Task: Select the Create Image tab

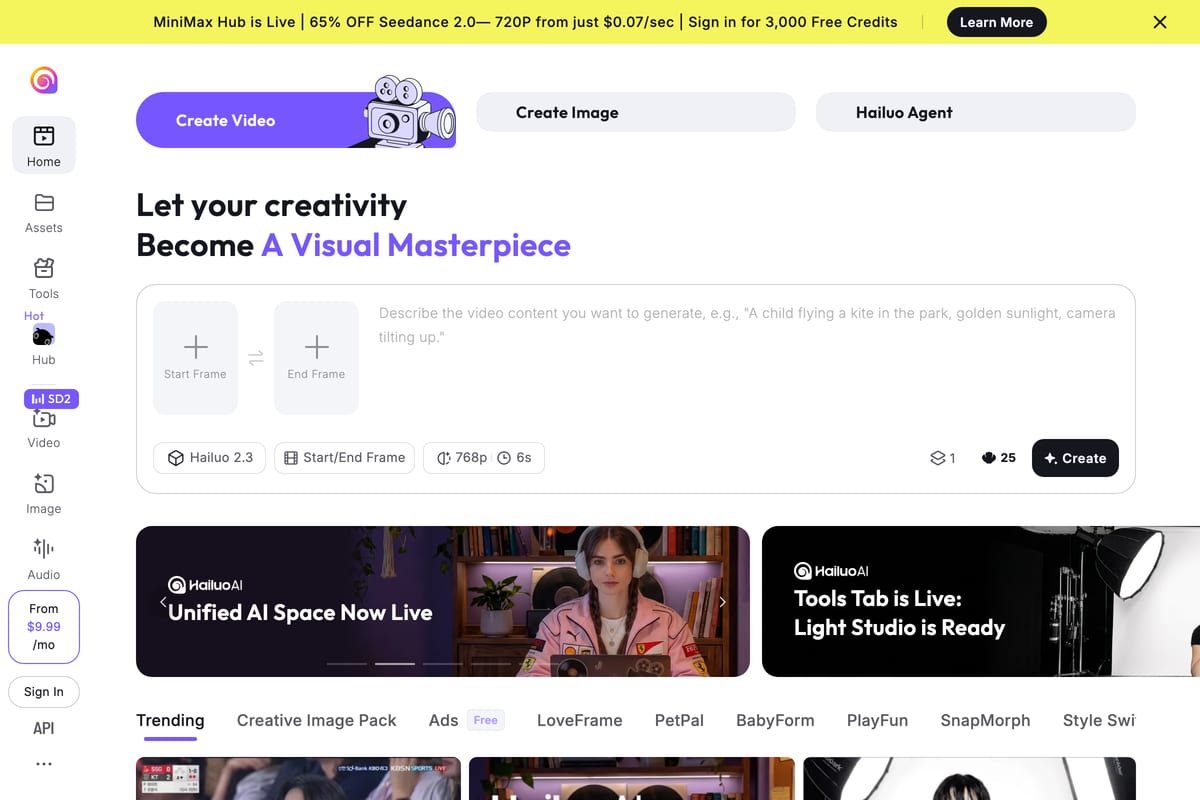Action: (x=636, y=112)
